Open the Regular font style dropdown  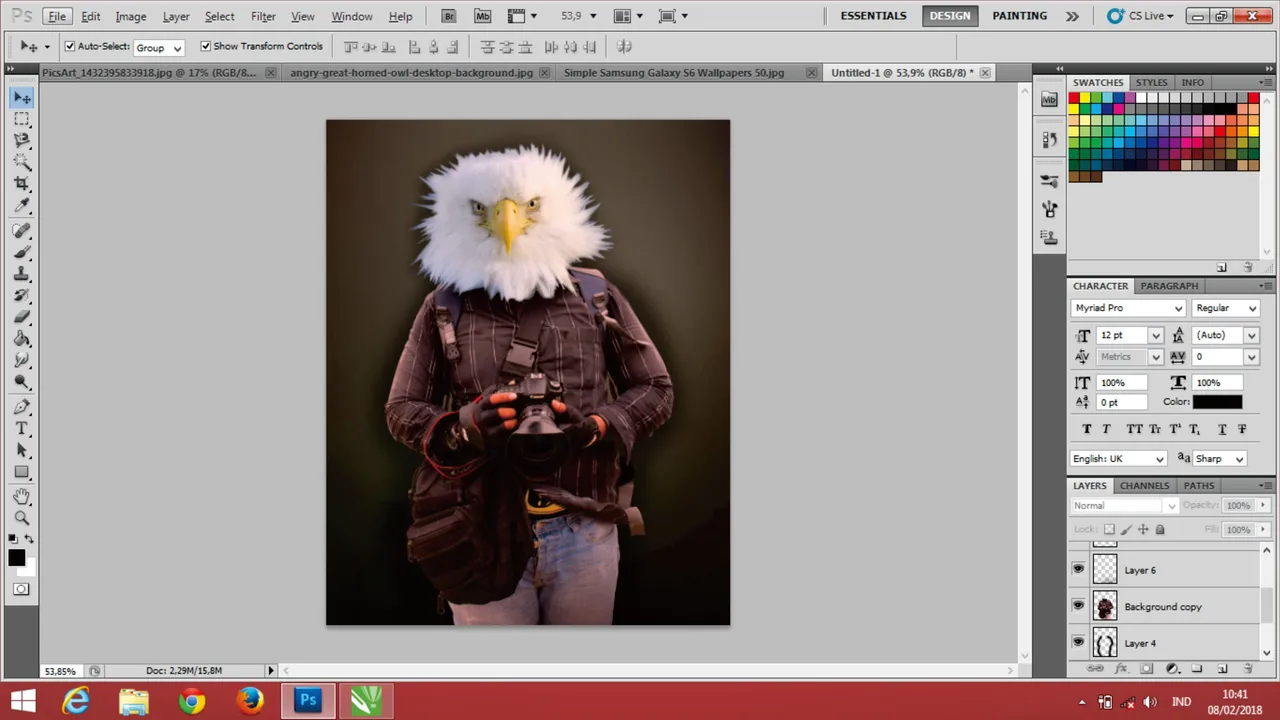1225,308
